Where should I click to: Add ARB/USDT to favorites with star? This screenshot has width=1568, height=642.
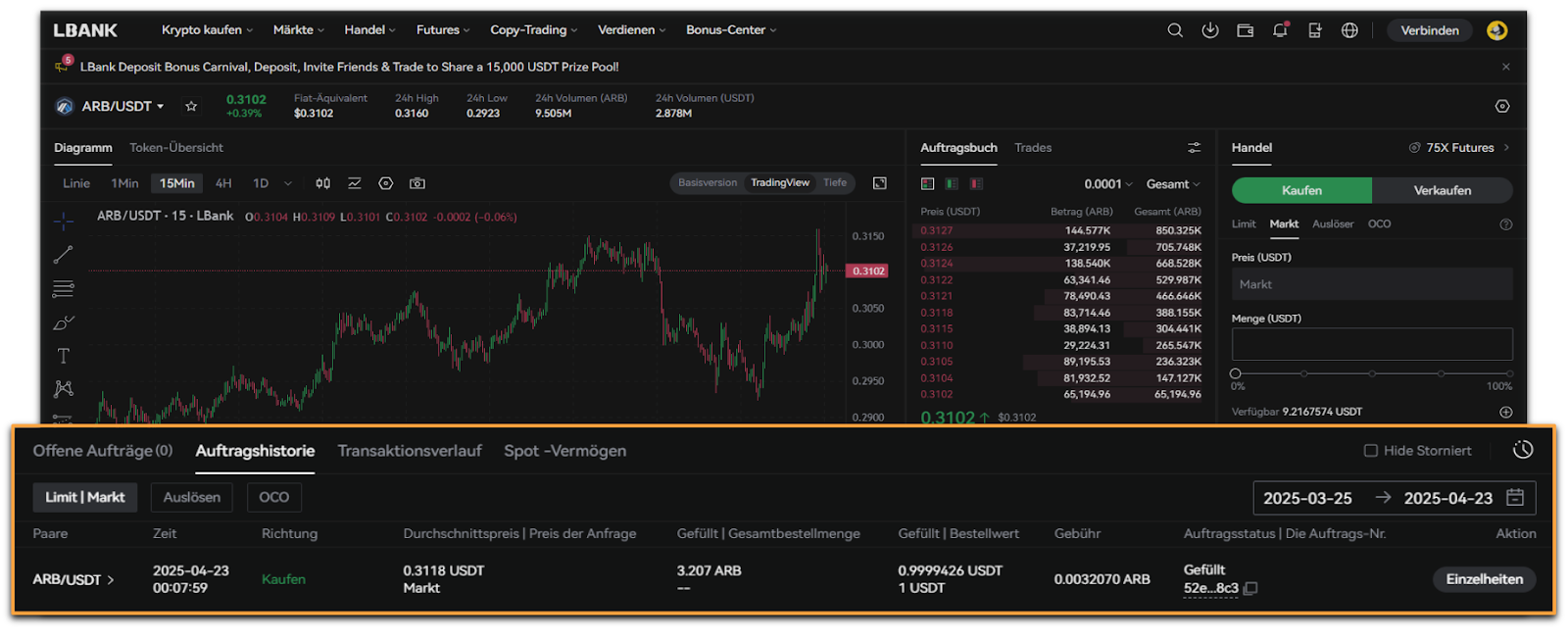click(x=191, y=106)
